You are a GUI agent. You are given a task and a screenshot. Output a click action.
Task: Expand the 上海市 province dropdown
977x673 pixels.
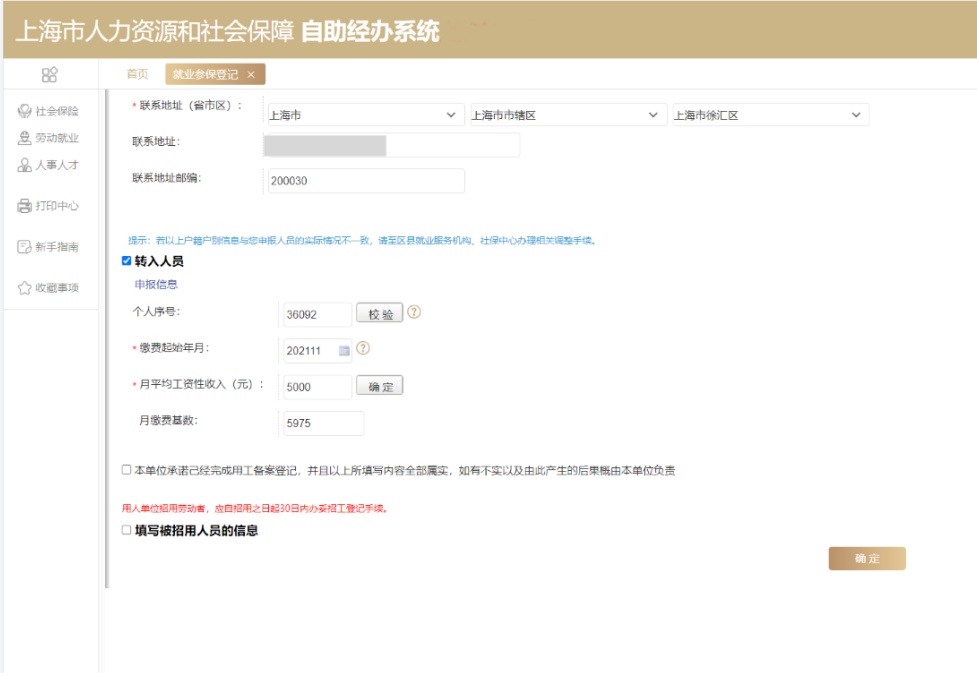[x=364, y=115]
